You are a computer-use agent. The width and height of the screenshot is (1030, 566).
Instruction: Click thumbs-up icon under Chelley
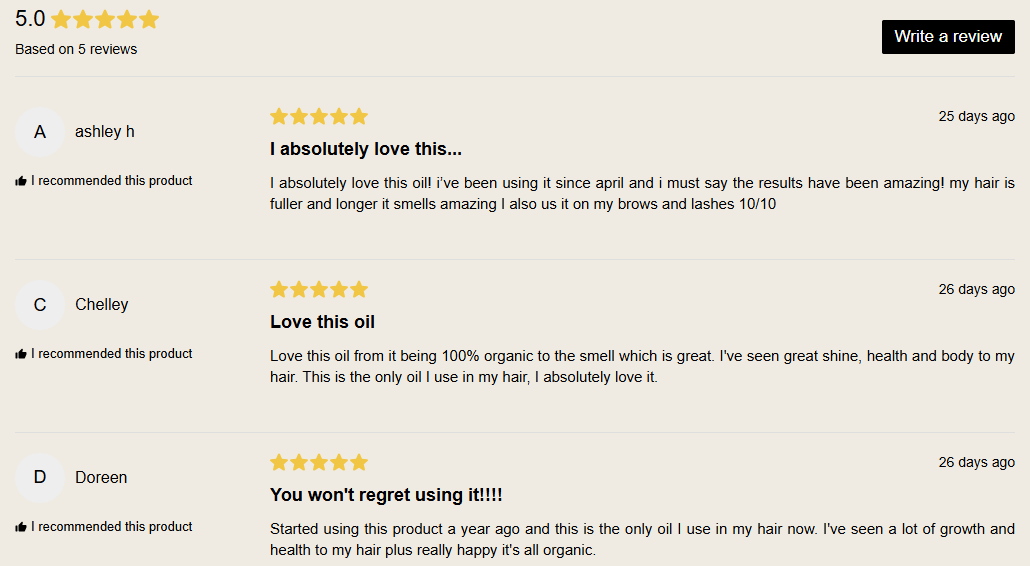[x=21, y=355]
